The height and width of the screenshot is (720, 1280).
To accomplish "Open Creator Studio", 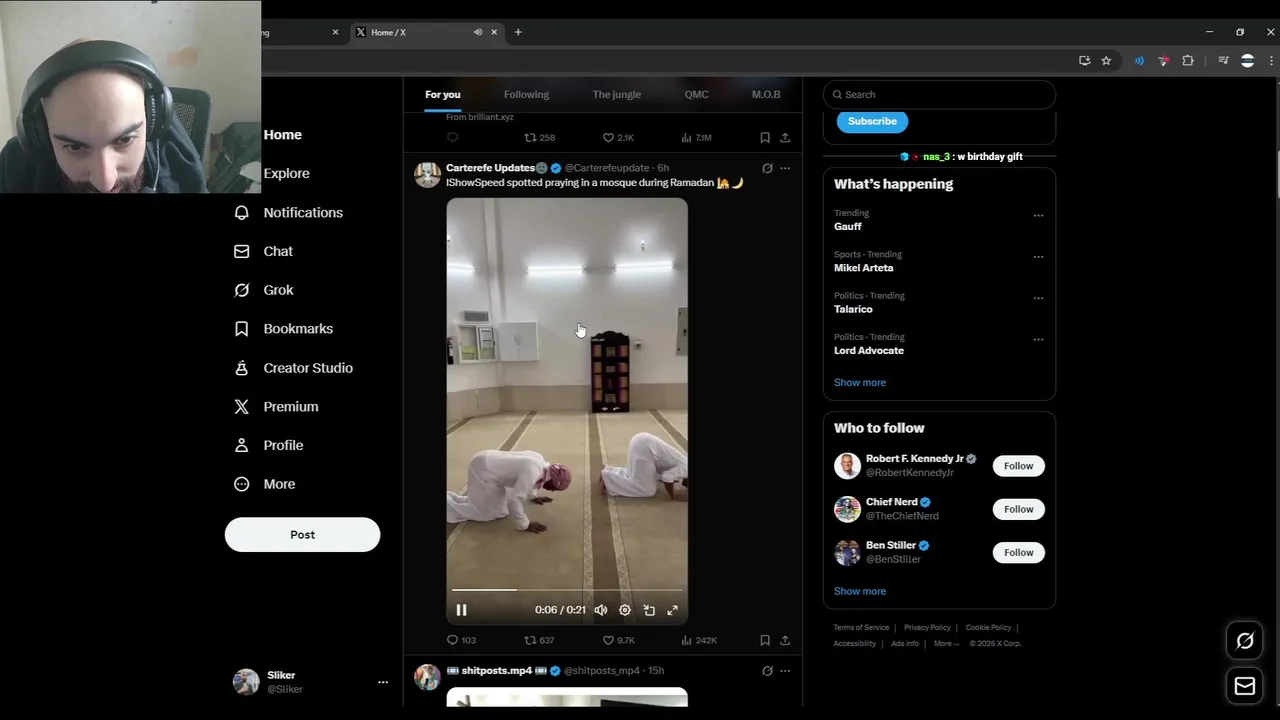I will [x=293, y=368].
